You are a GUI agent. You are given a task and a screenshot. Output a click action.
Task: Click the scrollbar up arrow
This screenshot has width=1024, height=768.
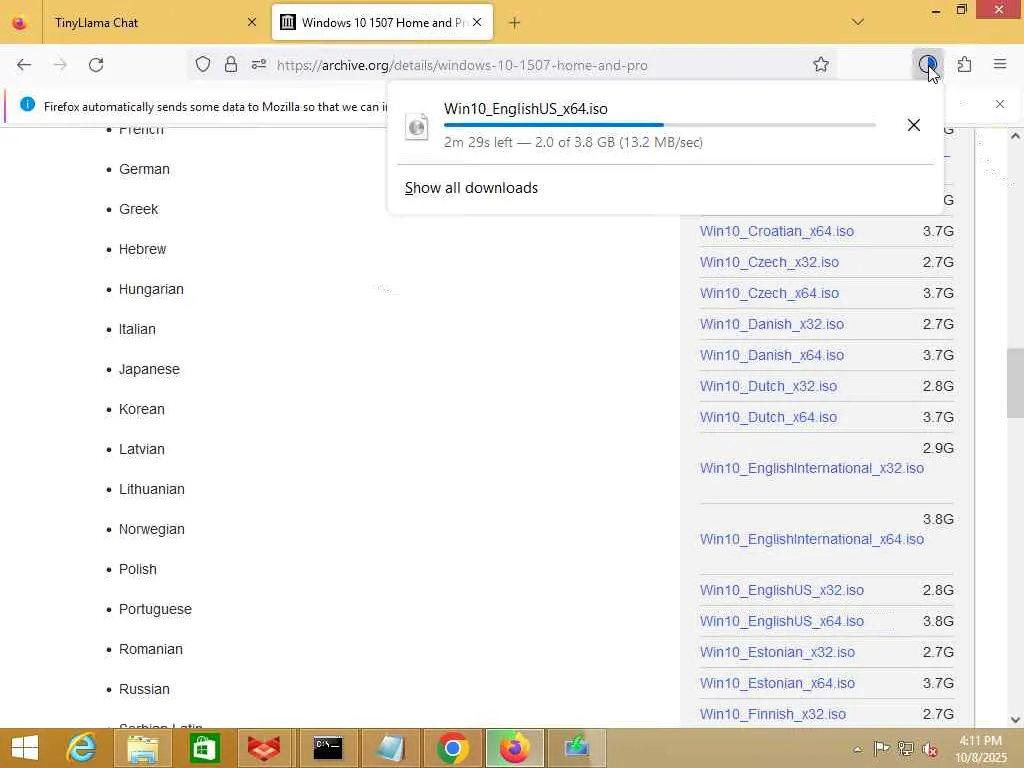pyautogui.click(x=1015, y=136)
